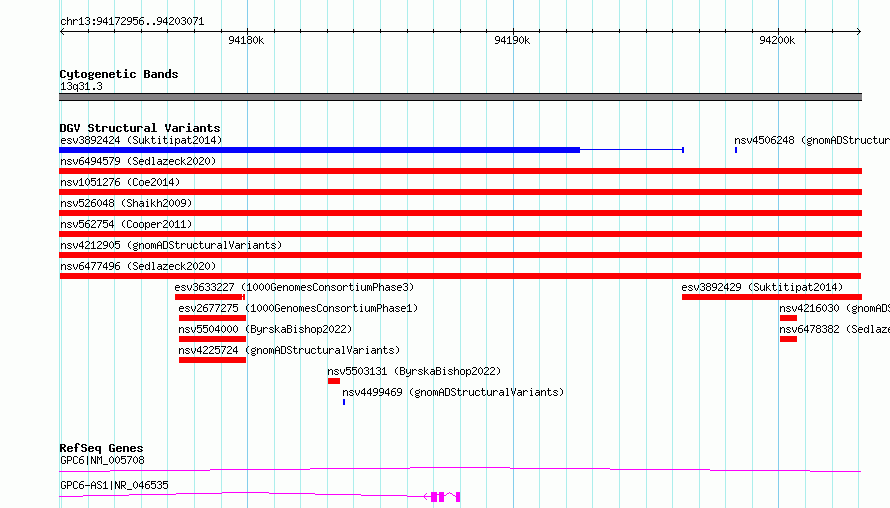The image size is (890, 508).
Task: Select the blue esv3892424 variant bar
Action: coord(371,150)
